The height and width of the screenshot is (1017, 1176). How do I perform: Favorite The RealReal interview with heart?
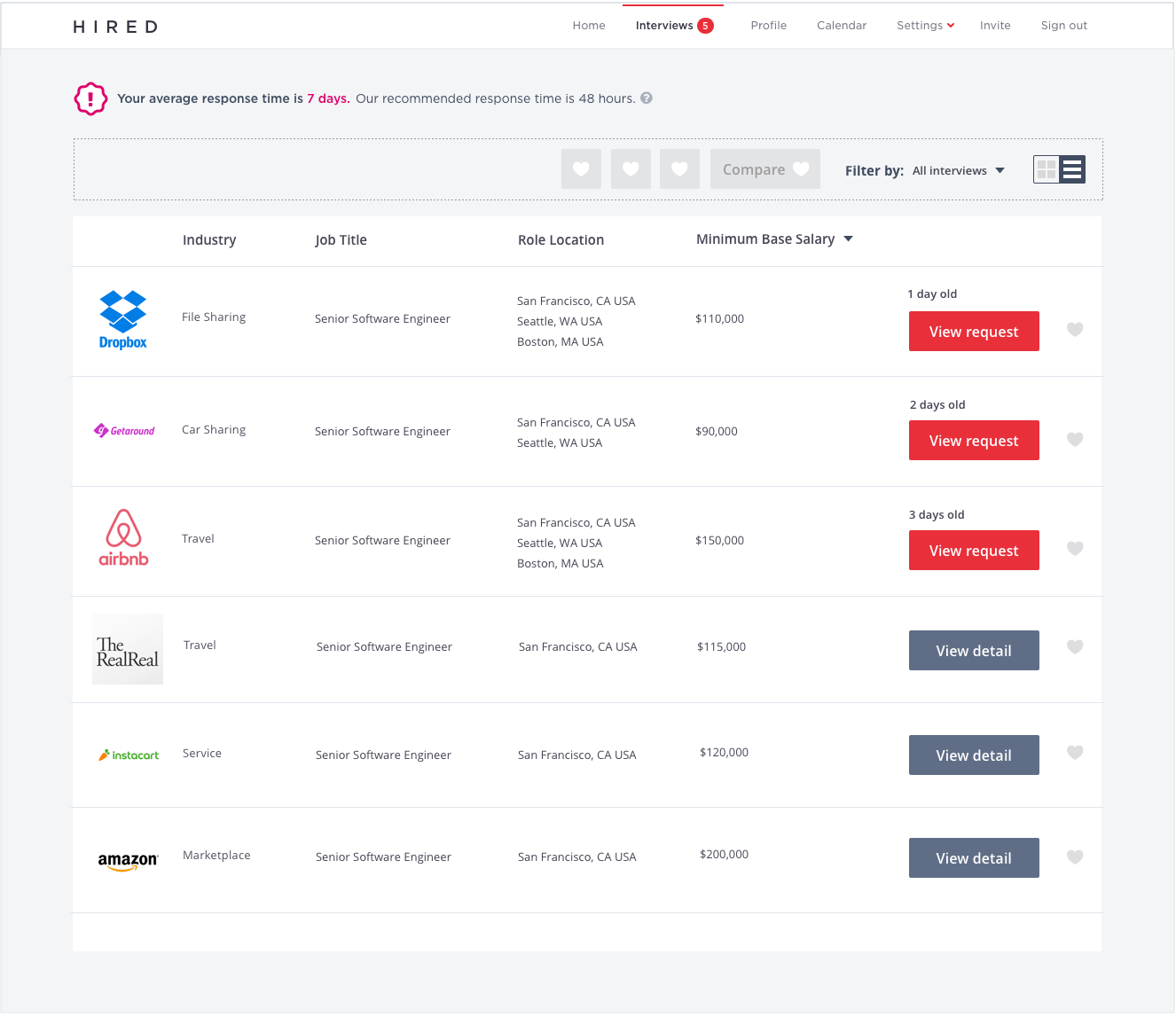point(1075,647)
